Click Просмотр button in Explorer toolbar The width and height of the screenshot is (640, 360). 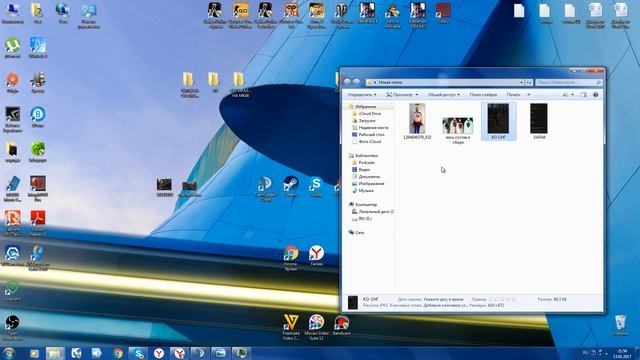click(x=402, y=95)
